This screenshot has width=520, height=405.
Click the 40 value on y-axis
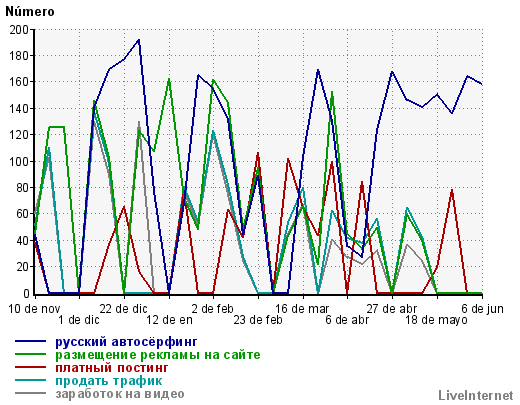(x=23, y=240)
